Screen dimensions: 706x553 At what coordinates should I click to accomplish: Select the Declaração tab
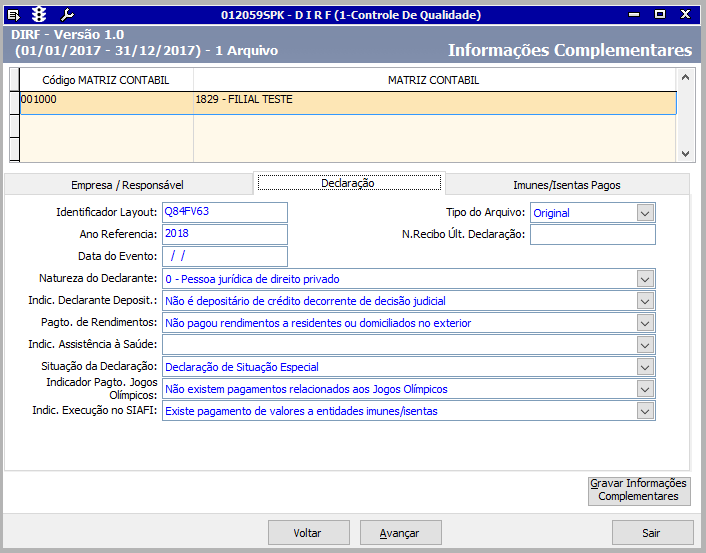tap(349, 183)
